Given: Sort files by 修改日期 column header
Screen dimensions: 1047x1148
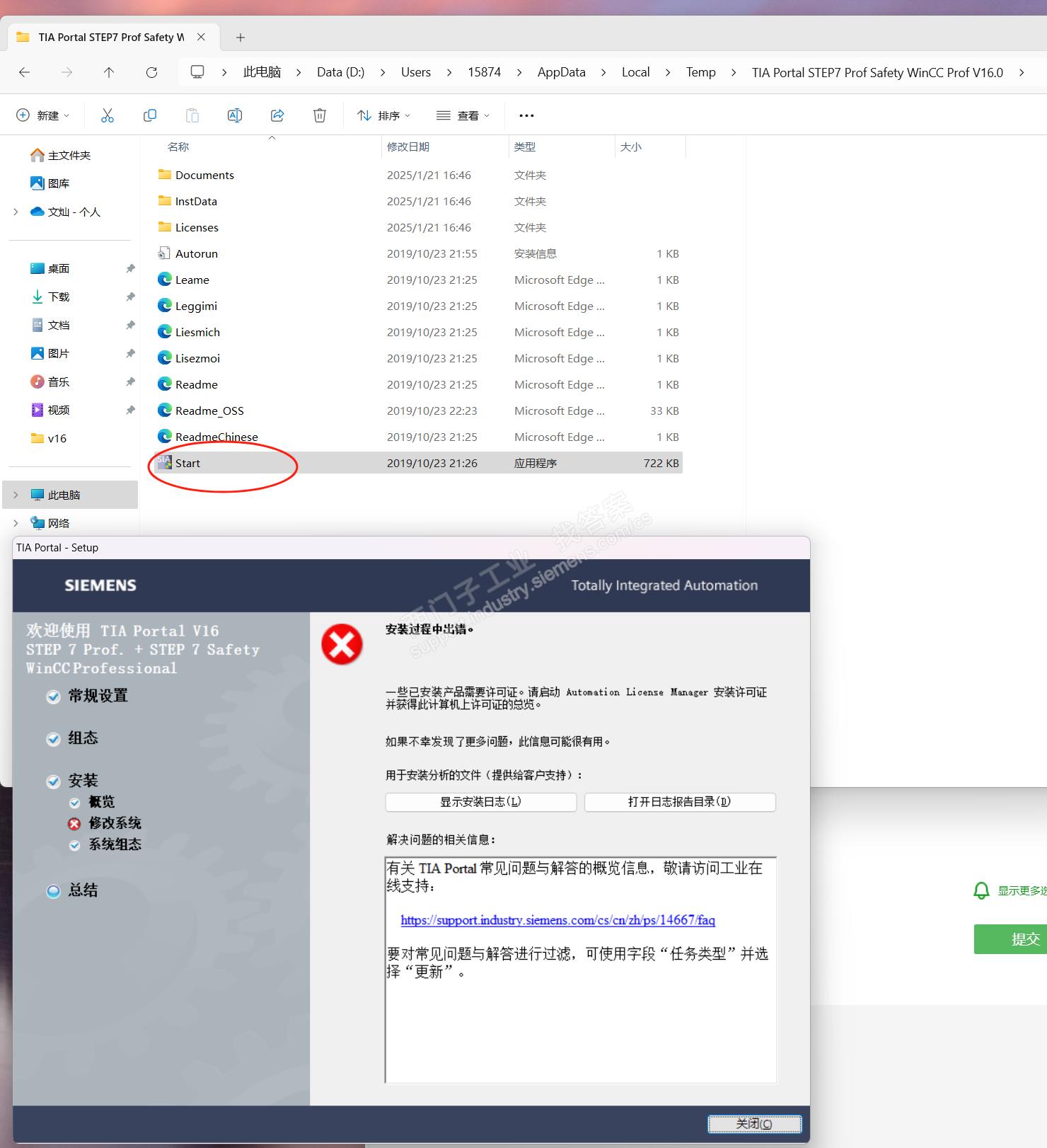Looking at the screenshot, I should tap(408, 147).
